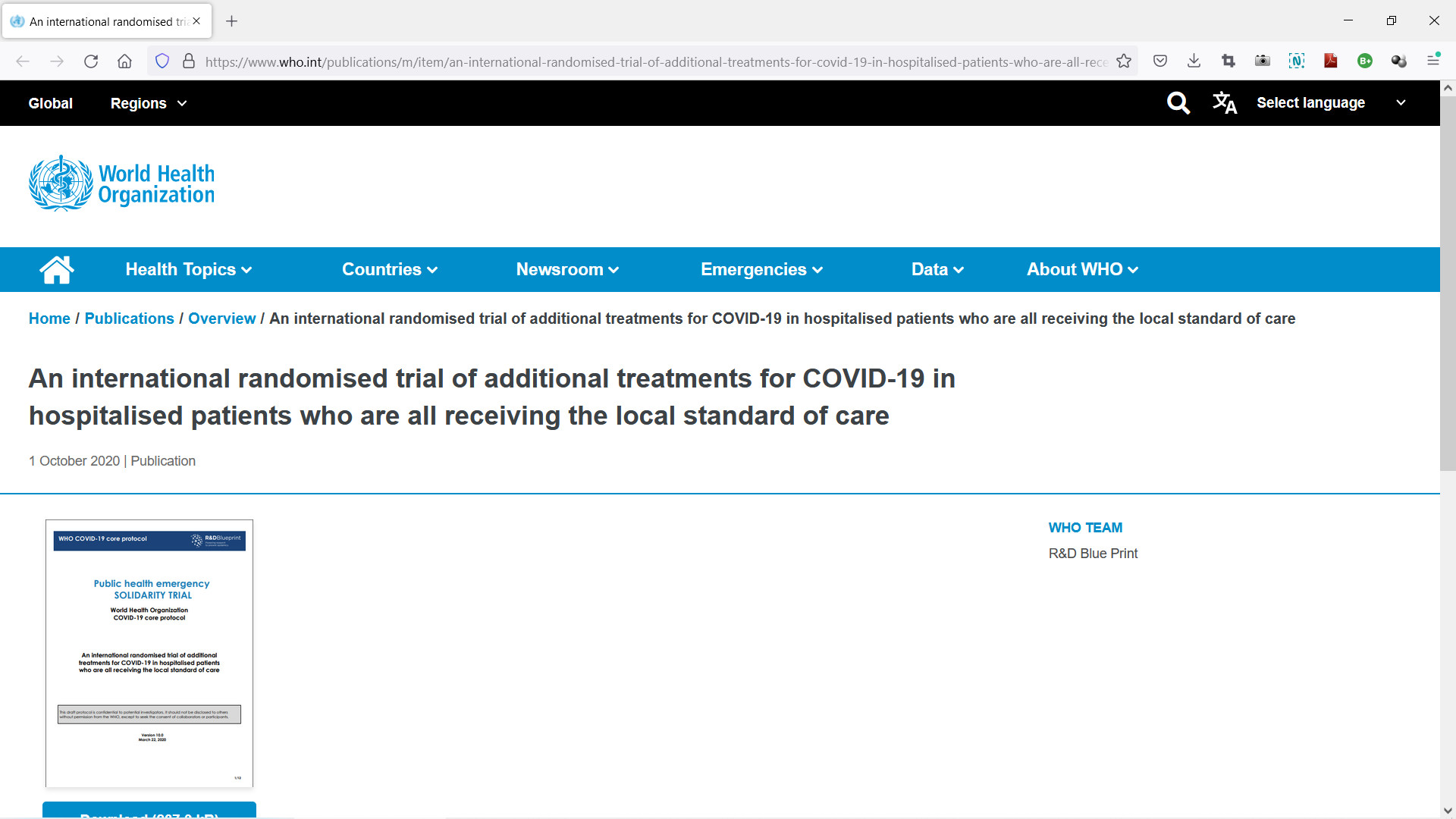Bookmark this page with the star
This screenshot has width=1456, height=819.
[1124, 61]
